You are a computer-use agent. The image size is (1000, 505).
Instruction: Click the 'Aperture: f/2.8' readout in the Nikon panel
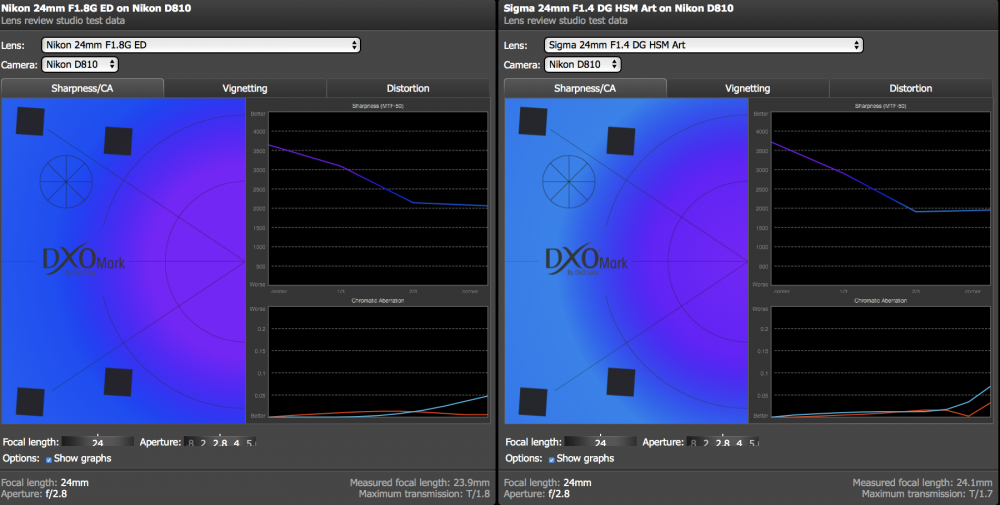pyautogui.click(x=34, y=494)
